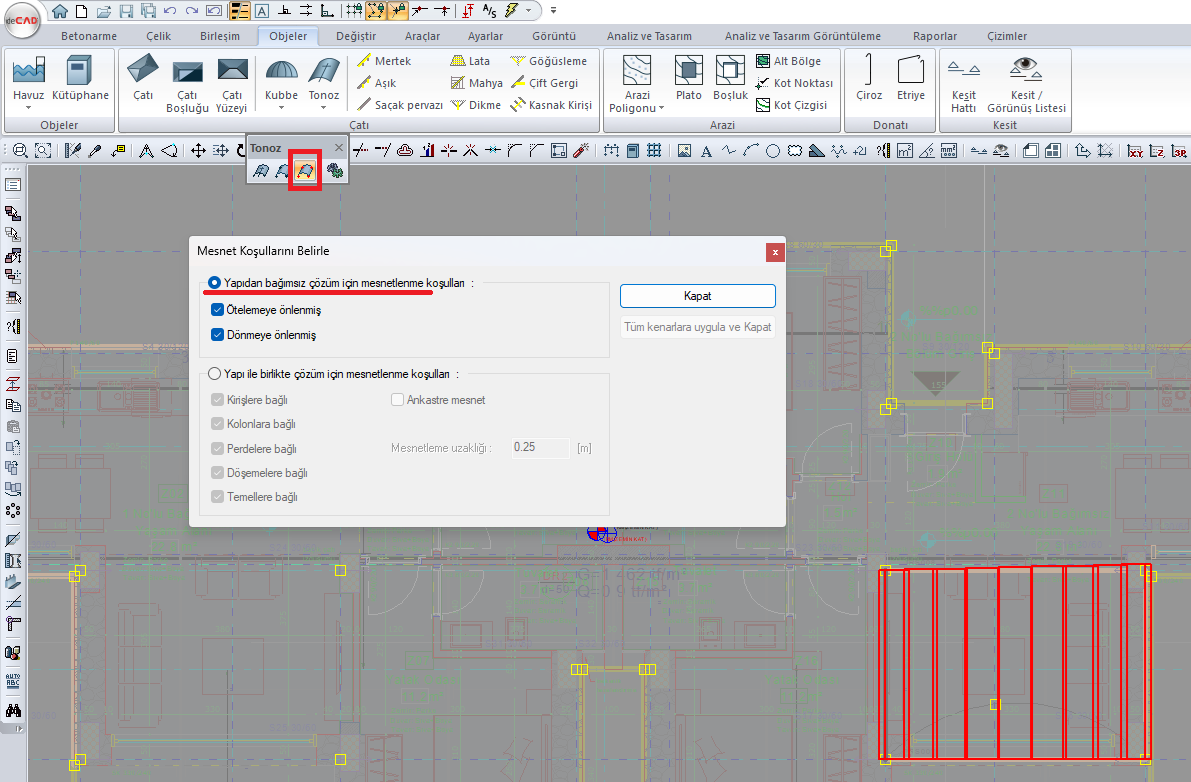Click the Tonoz settings gear icon
This screenshot has width=1191, height=782.
[x=334, y=171]
